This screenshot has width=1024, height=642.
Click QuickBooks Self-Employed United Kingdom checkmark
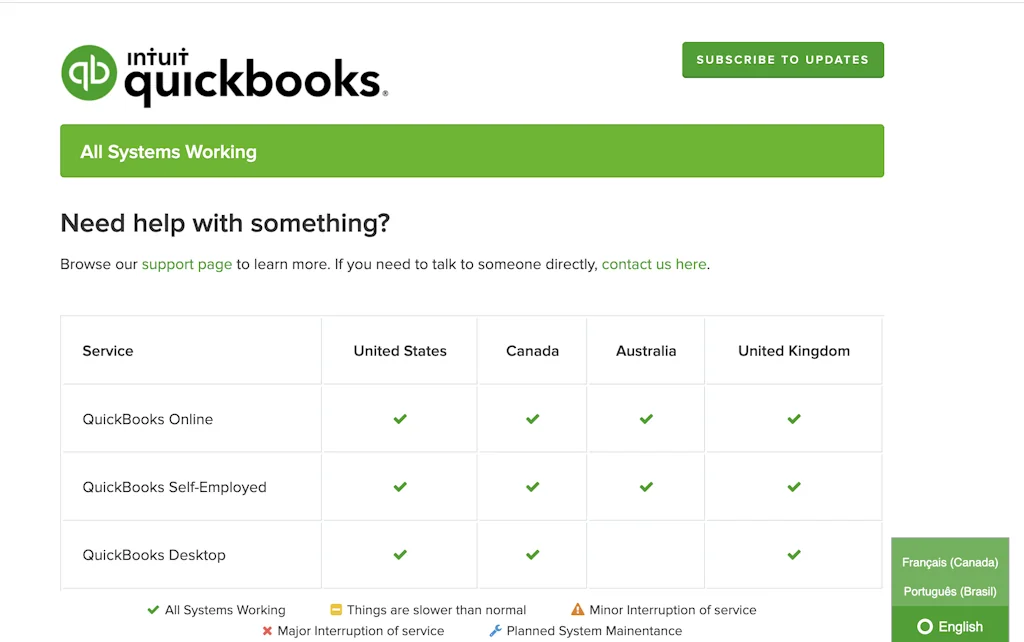[794, 487]
